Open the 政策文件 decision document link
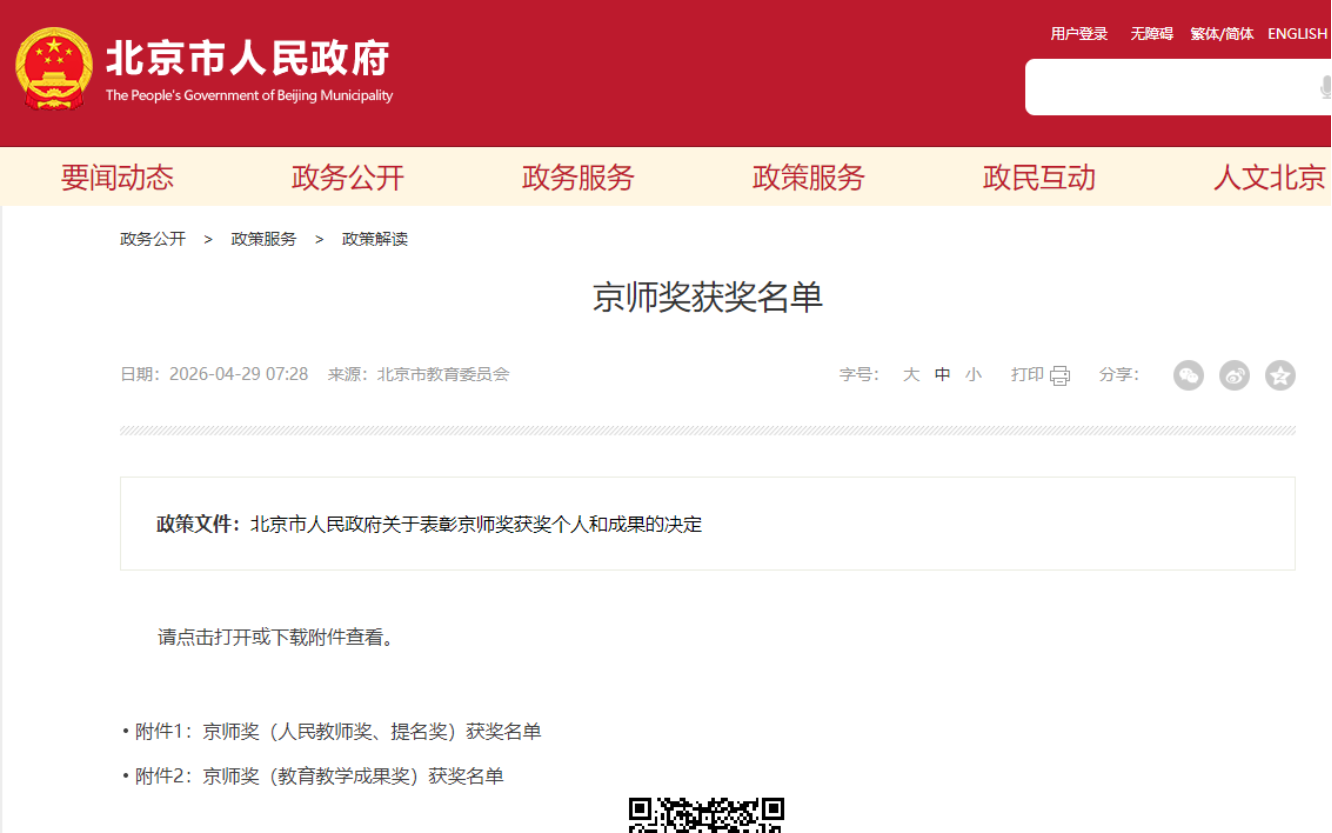Viewport: 1332px width, 833px height. tap(476, 524)
